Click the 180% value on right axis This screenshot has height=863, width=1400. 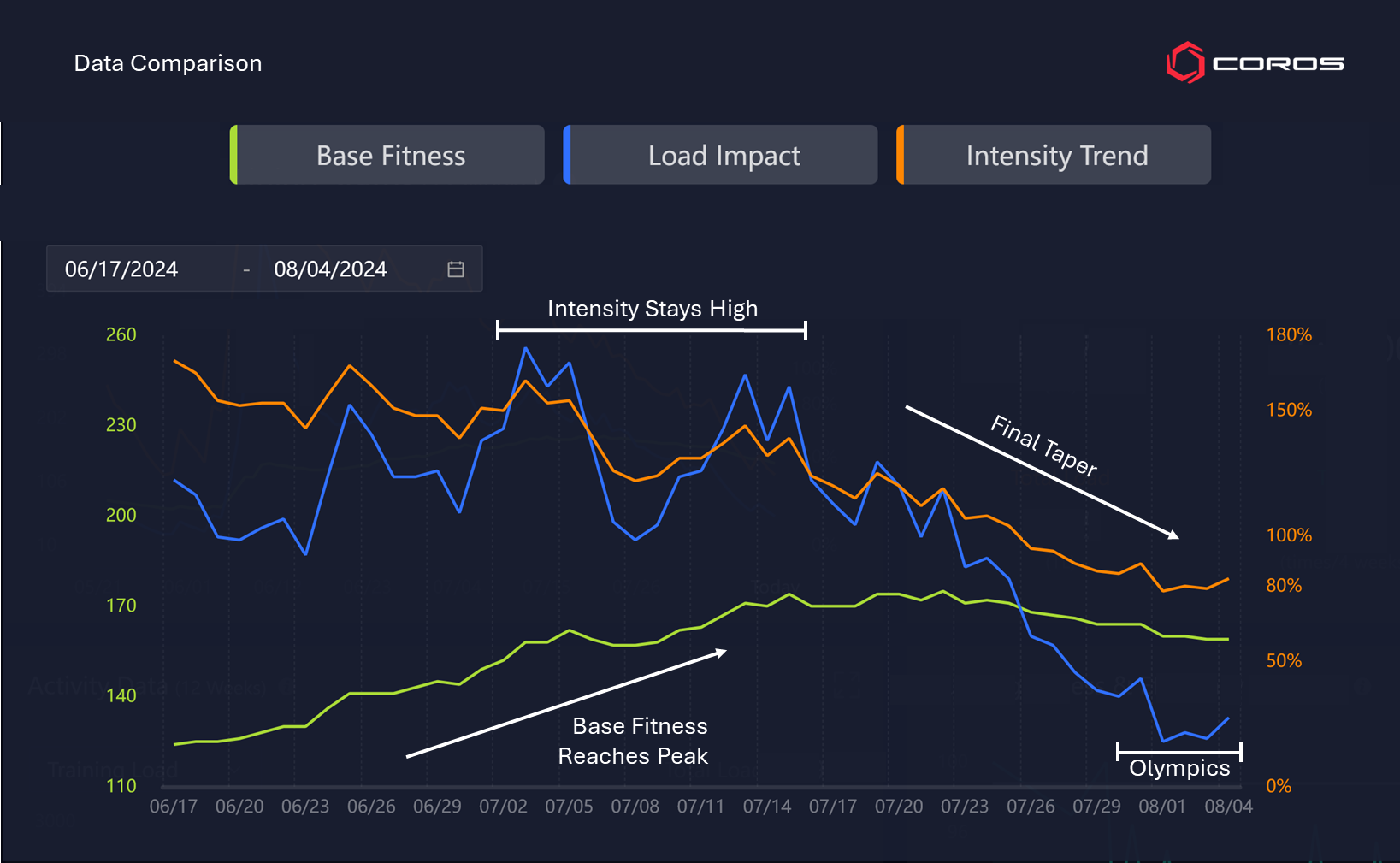click(x=1289, y=334)
